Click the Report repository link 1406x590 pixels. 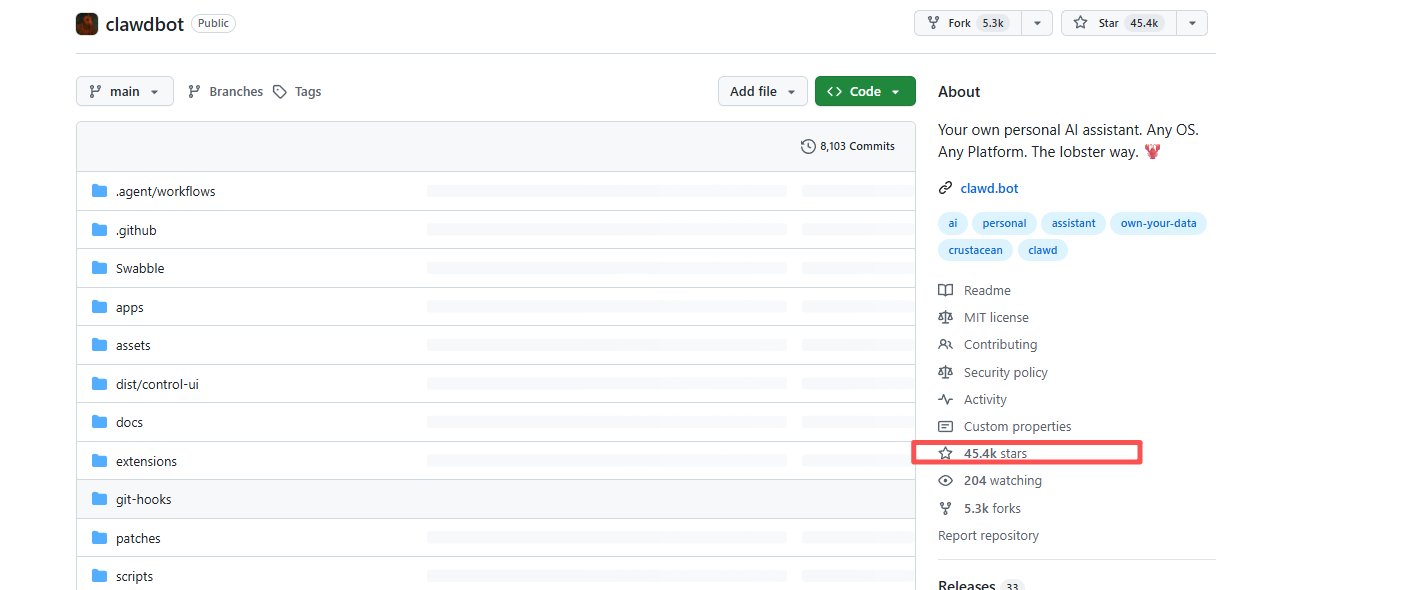(988, 535)
